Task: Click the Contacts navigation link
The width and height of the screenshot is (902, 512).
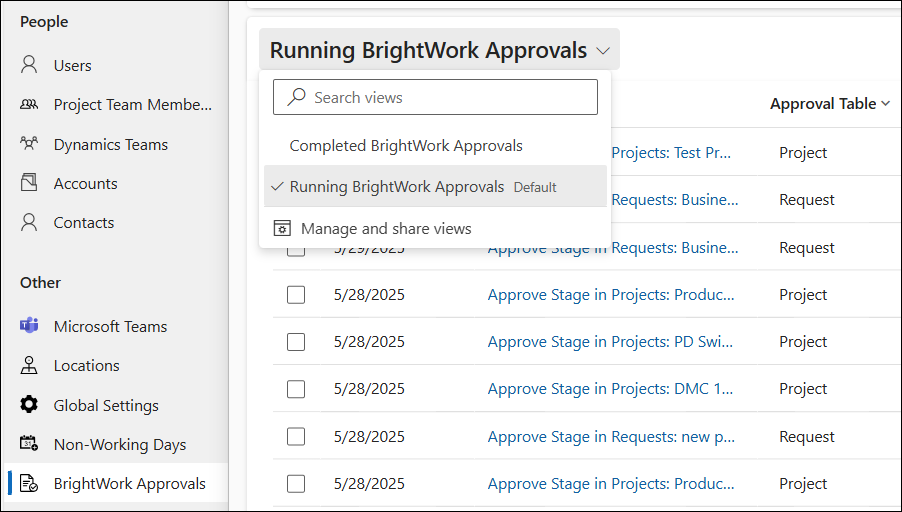Action: tap(84, 223)
